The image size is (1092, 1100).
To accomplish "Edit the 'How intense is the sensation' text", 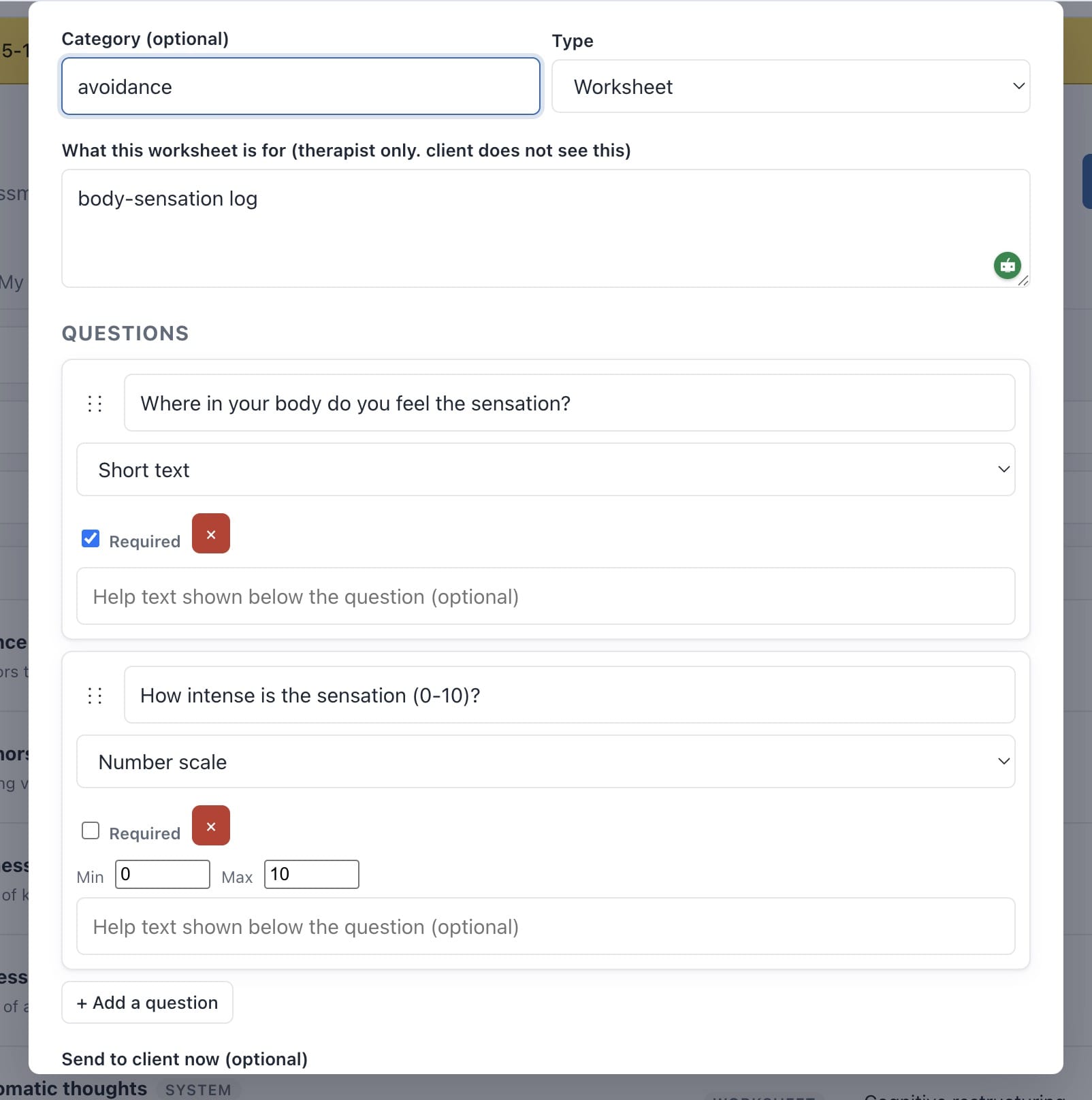I will pos(569,695).
